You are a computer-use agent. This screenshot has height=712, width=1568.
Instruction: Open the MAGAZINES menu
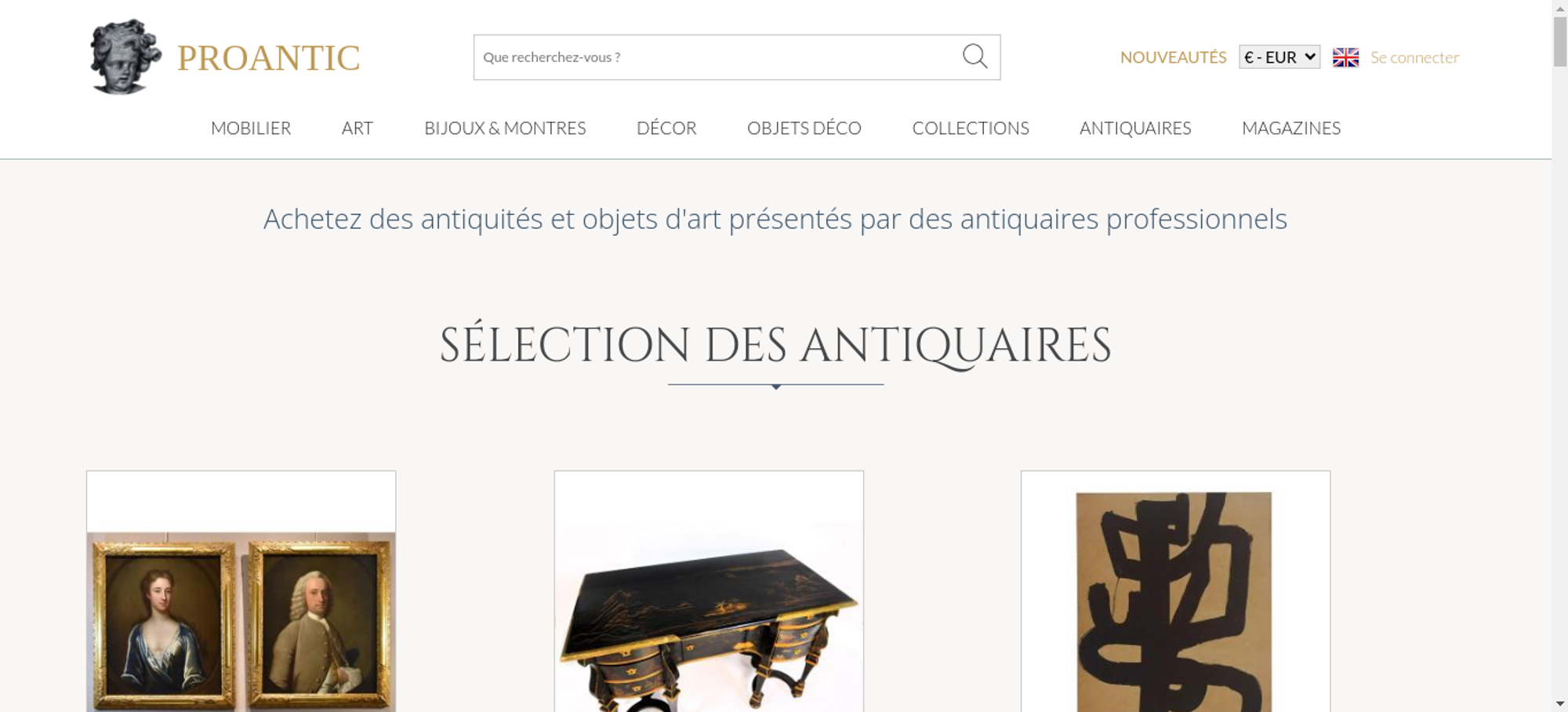click(1291, 128)
